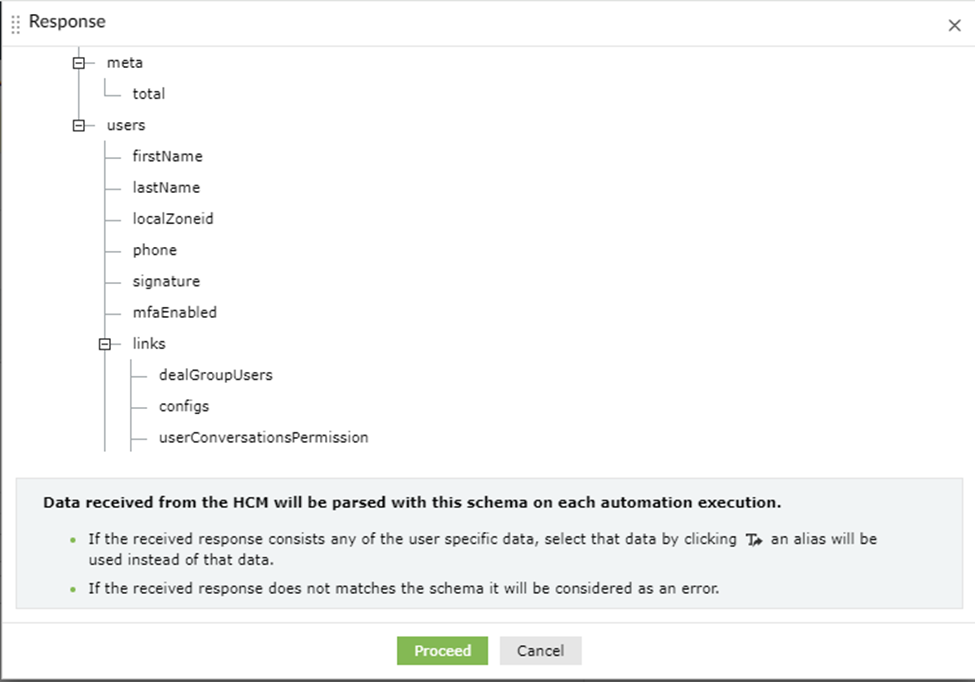Close the Response dialog
This screenshot has height=682, width=975.
tap(954, 26)
